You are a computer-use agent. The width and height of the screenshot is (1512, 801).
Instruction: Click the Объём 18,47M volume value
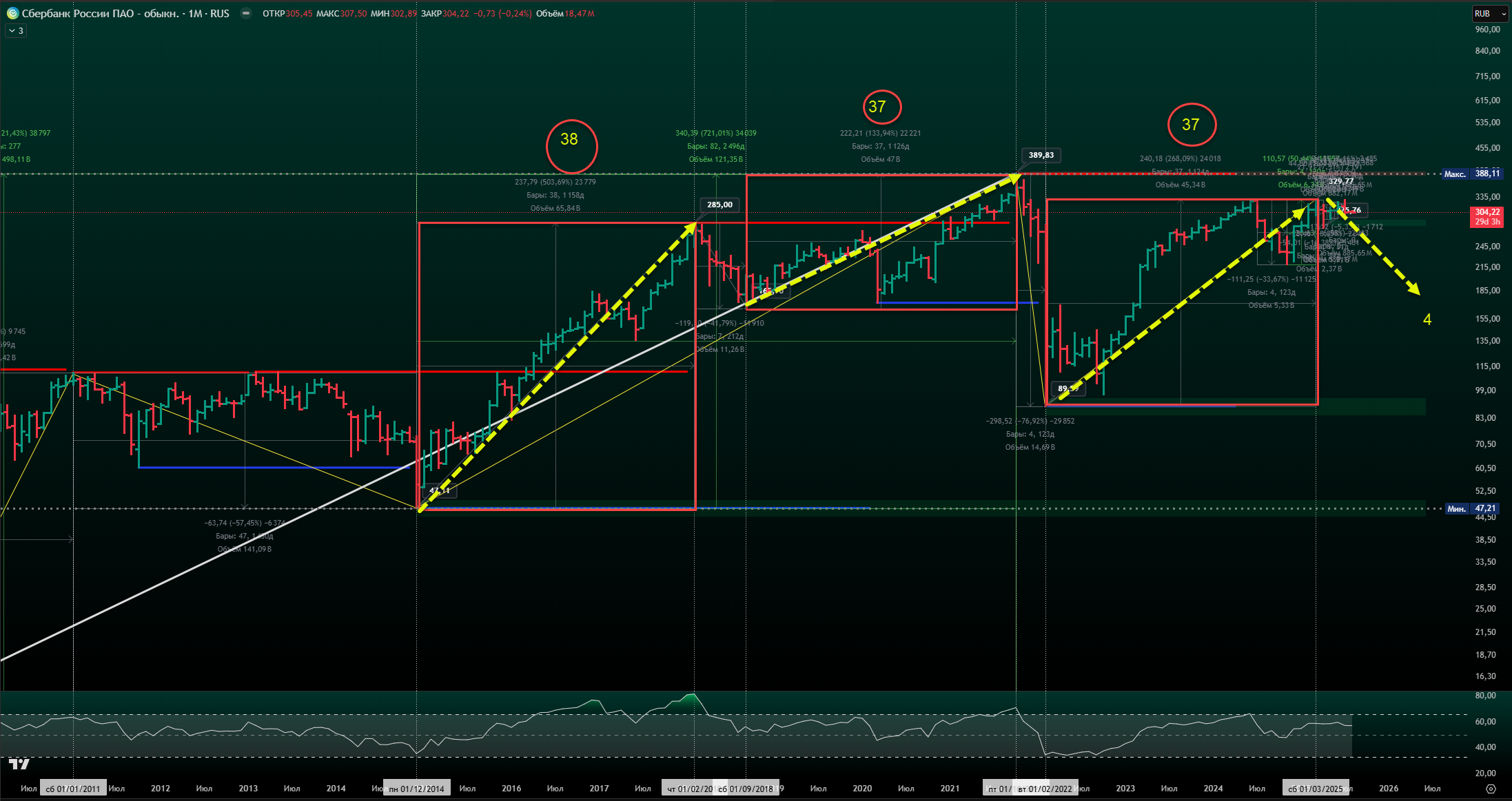pos(565,14)
